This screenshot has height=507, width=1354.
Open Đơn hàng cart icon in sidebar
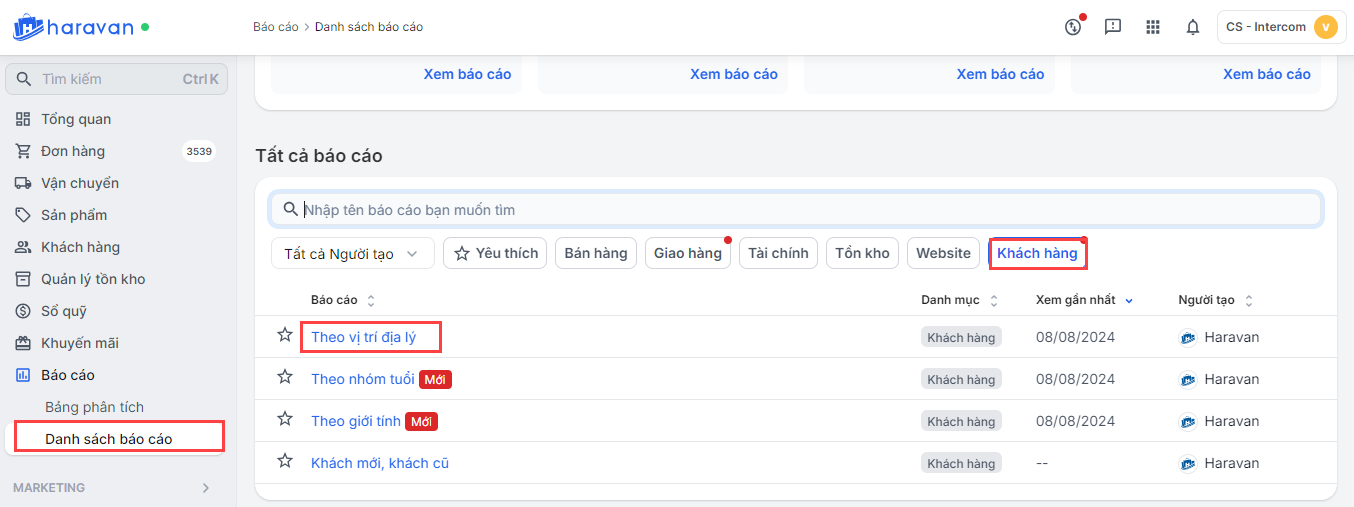pyautogui.click(x=23, y=151)
